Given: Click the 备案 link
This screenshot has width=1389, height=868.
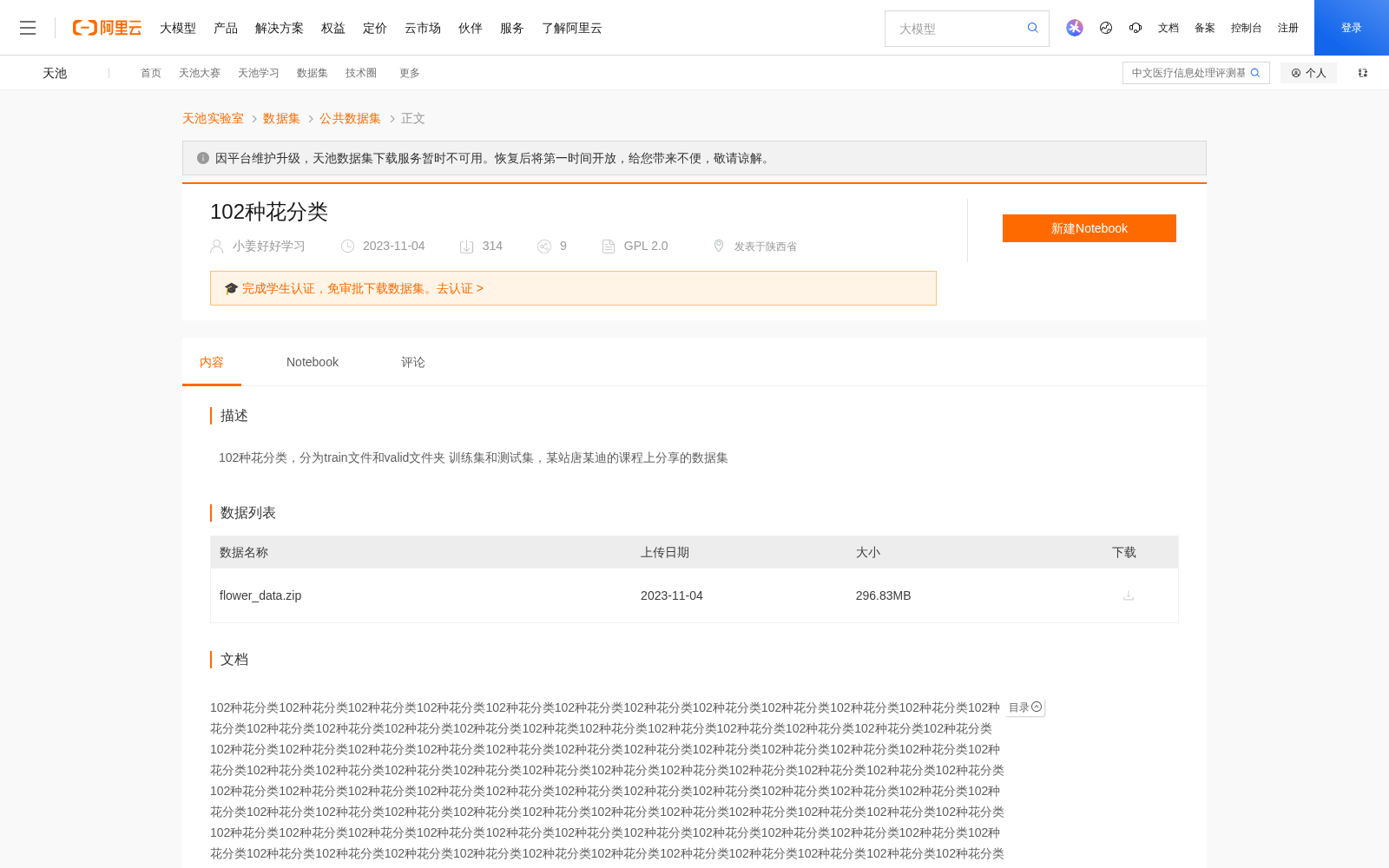Looking at the screenshot, I should click(1205, 28).
